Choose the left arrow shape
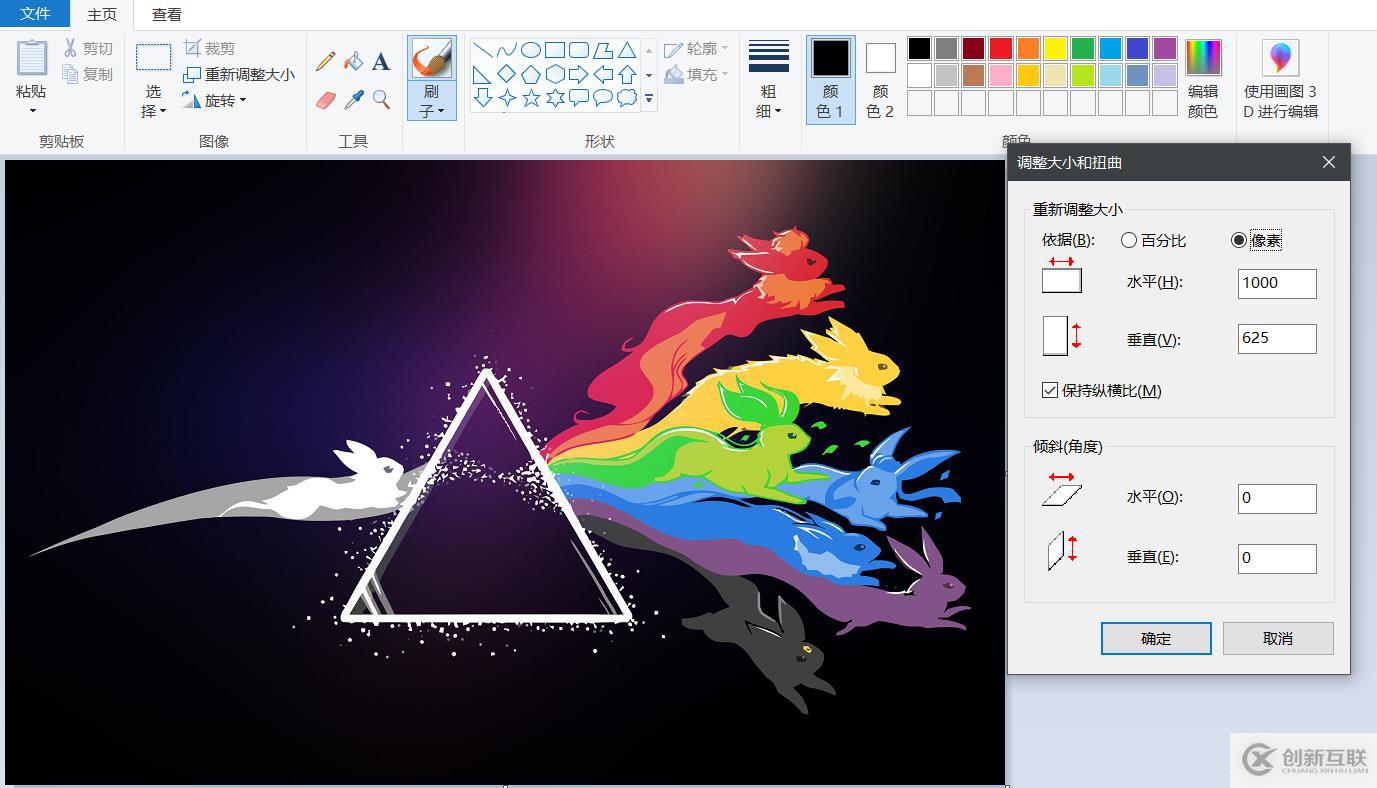 pyautogui.click(x=603, y=74)
